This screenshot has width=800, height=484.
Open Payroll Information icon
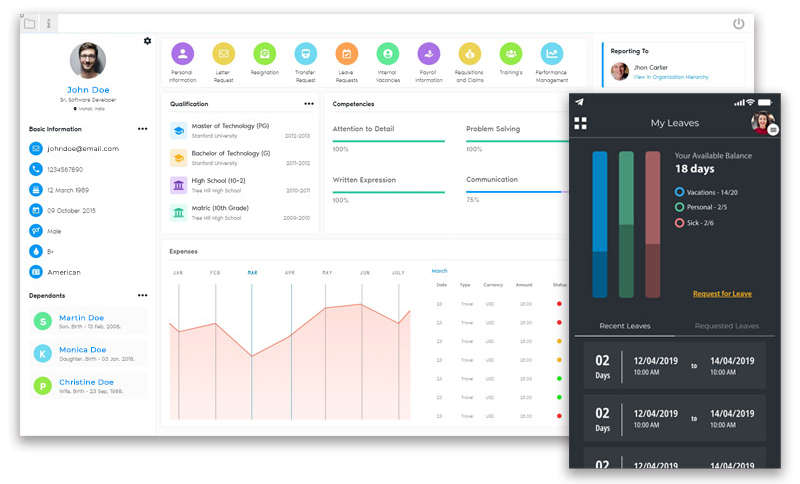[x=428, y=54]
